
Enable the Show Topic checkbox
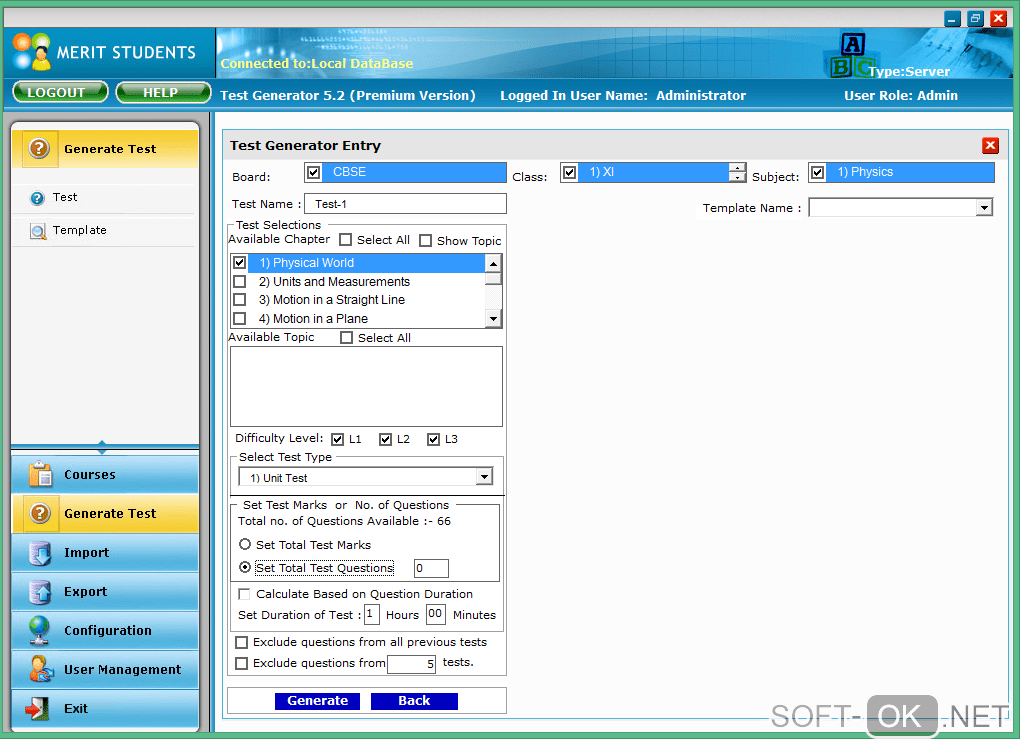pyautogui.click(x=425, y=241)
